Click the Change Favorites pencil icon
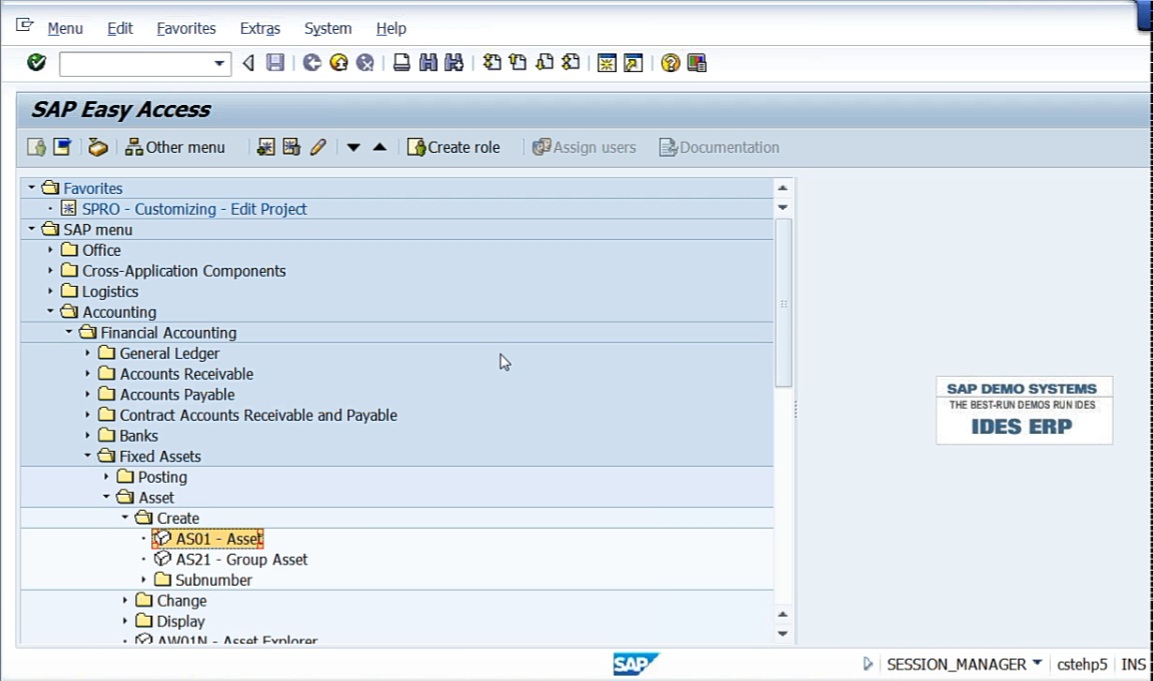Viewport: 1153px width, 681px height. tap(318, 147)
